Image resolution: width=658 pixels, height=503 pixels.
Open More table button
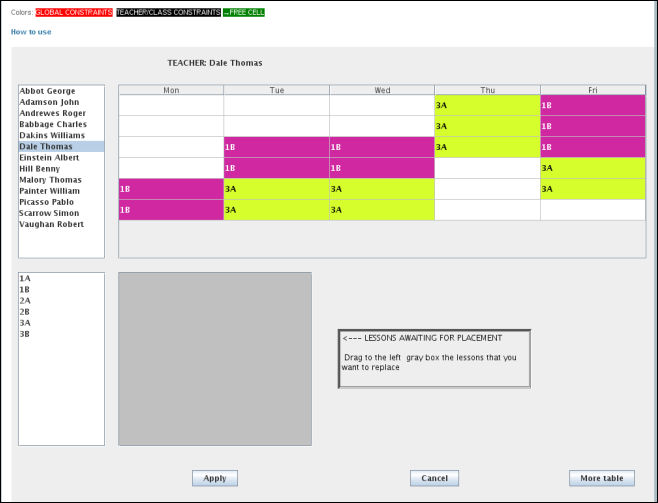coord(602,478)
